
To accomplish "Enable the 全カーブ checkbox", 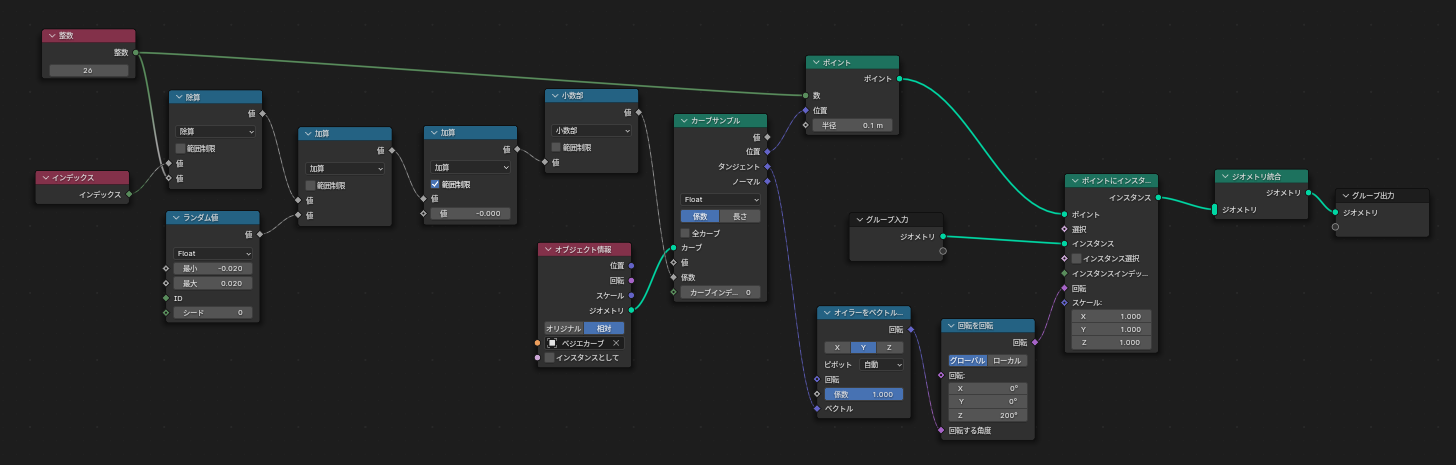I will coord(685,233).
